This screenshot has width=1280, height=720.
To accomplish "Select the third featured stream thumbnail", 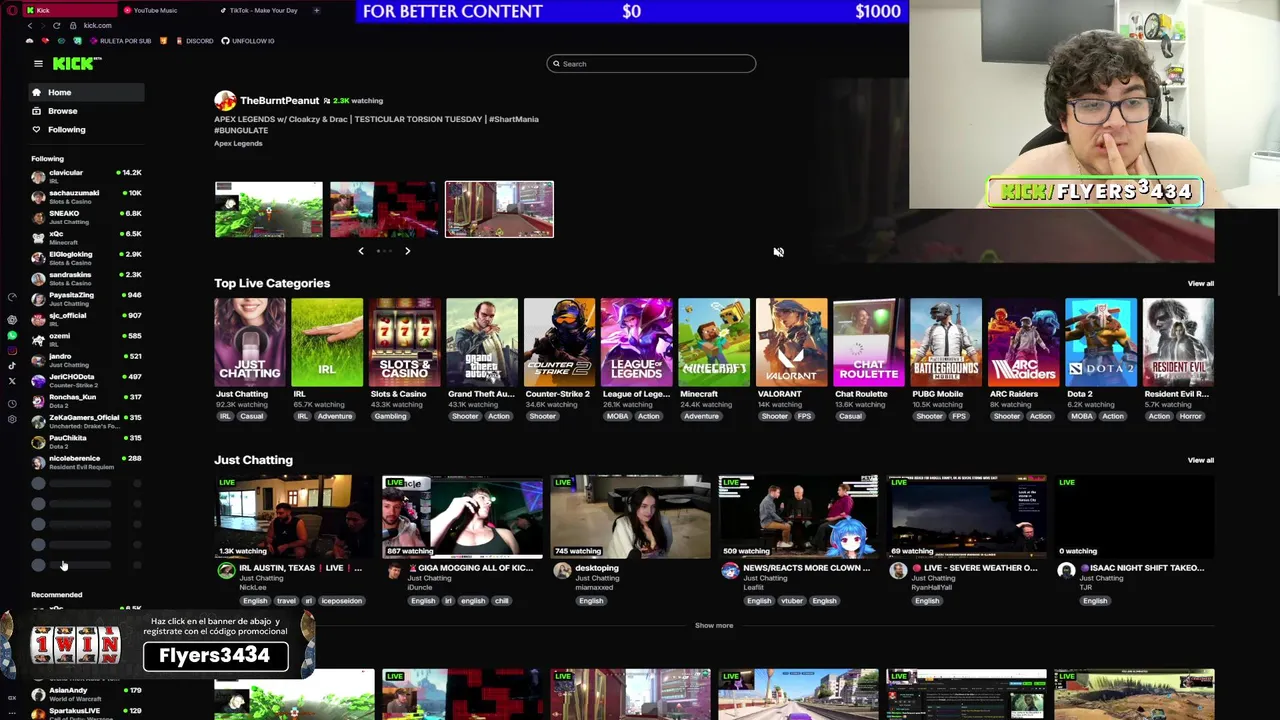I will coord(499,209).
